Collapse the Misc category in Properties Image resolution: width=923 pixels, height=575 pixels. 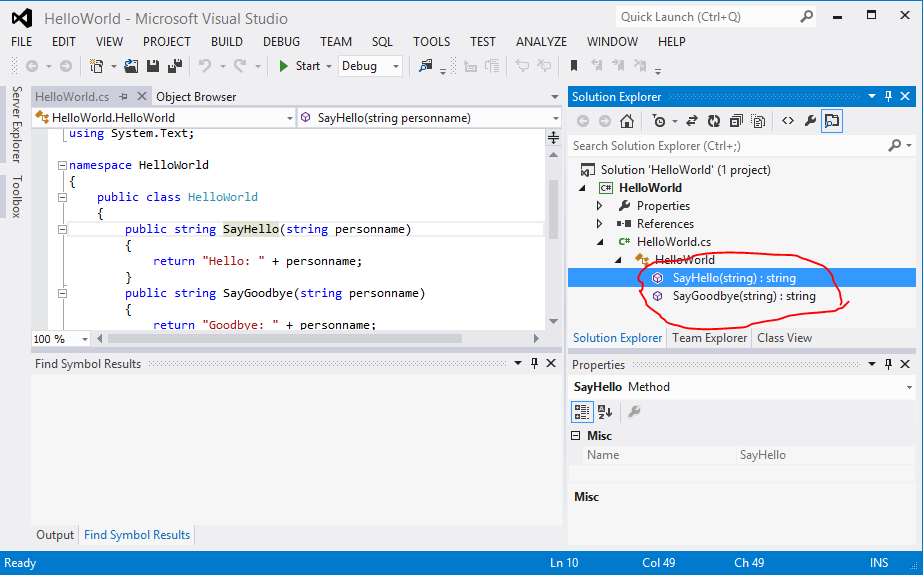tap(576, 436)
